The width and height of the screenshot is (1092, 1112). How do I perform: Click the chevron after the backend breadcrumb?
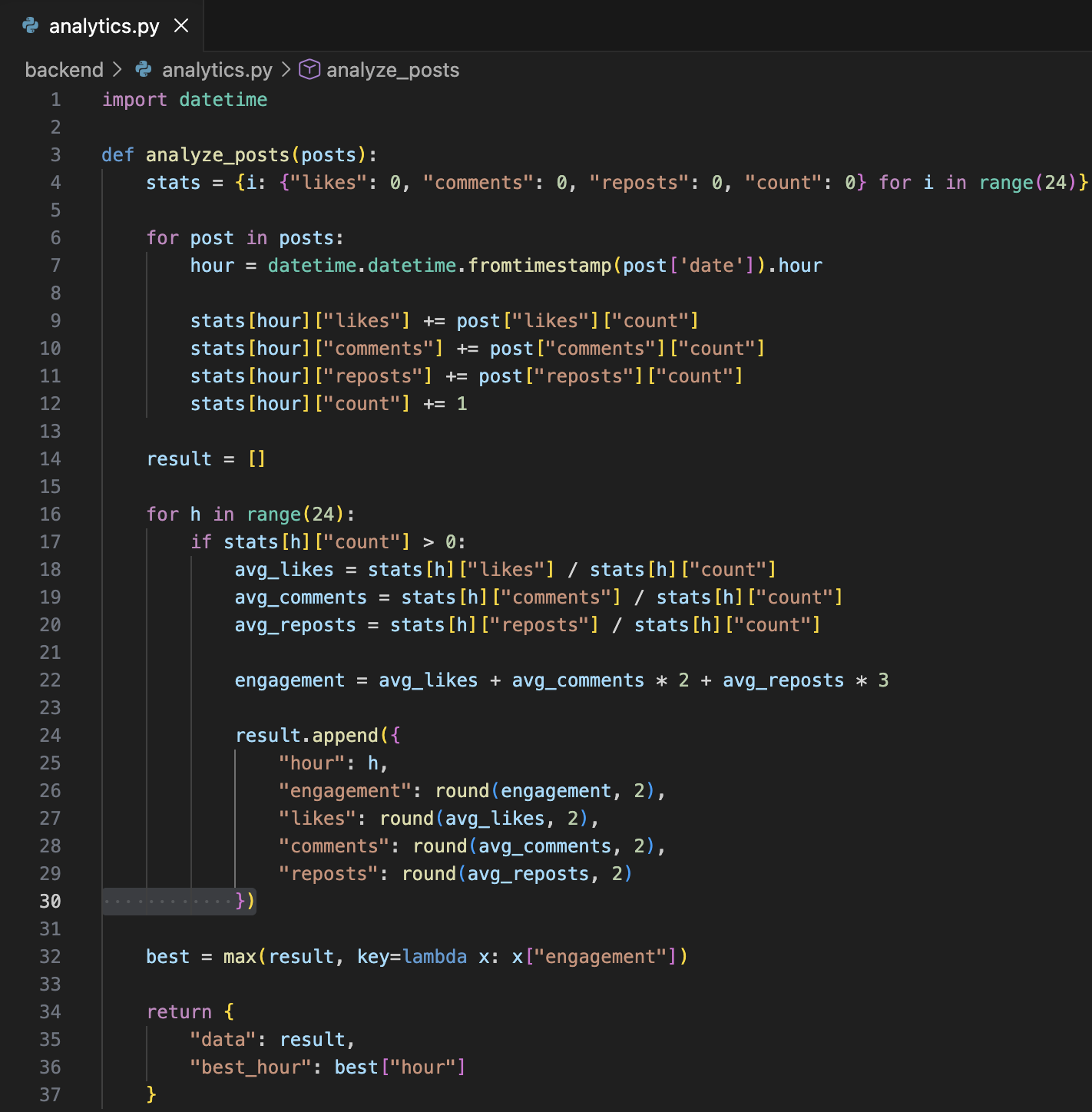117,70
